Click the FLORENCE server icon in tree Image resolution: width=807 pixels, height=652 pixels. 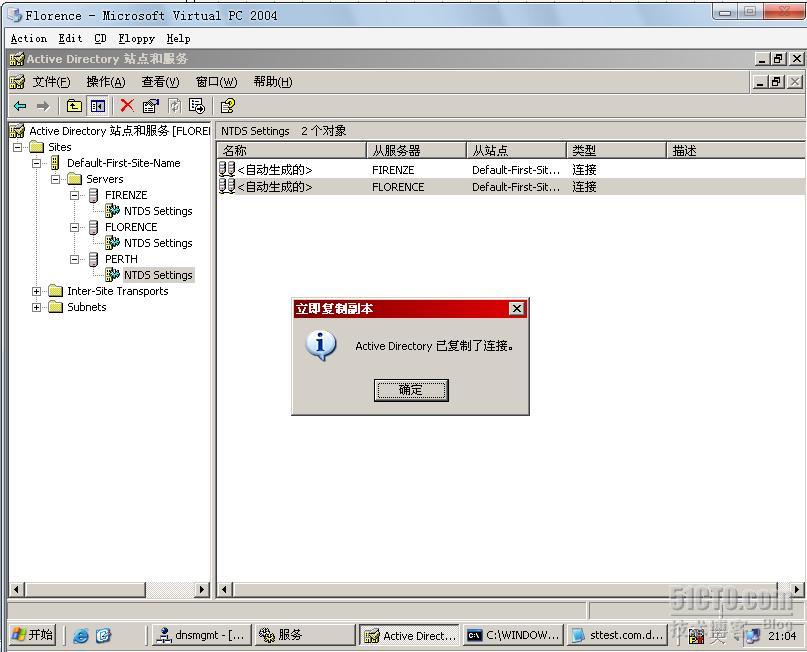point(93,227)
